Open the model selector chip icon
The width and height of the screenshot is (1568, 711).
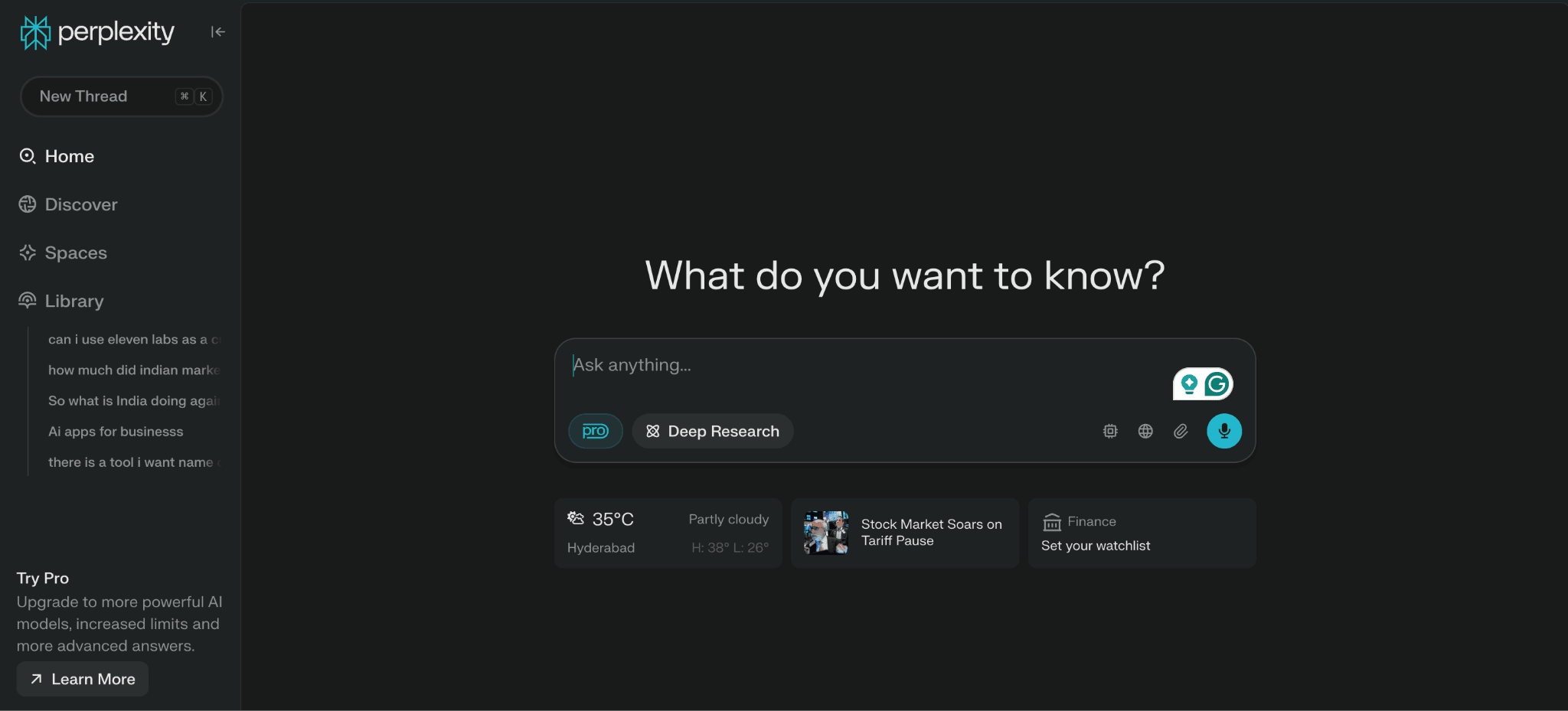[1110, 431]
